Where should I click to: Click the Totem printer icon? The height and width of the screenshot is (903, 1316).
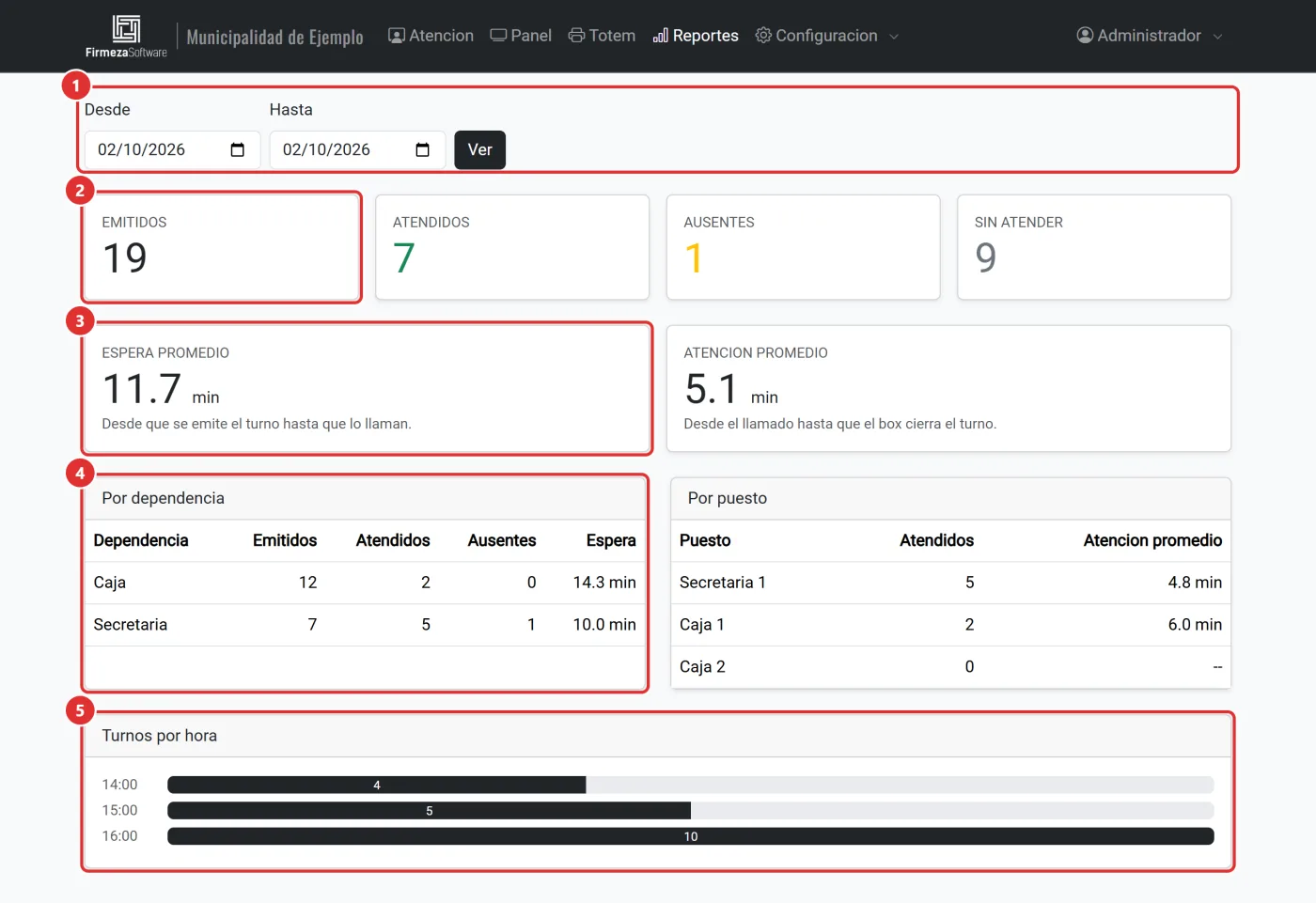576,36
